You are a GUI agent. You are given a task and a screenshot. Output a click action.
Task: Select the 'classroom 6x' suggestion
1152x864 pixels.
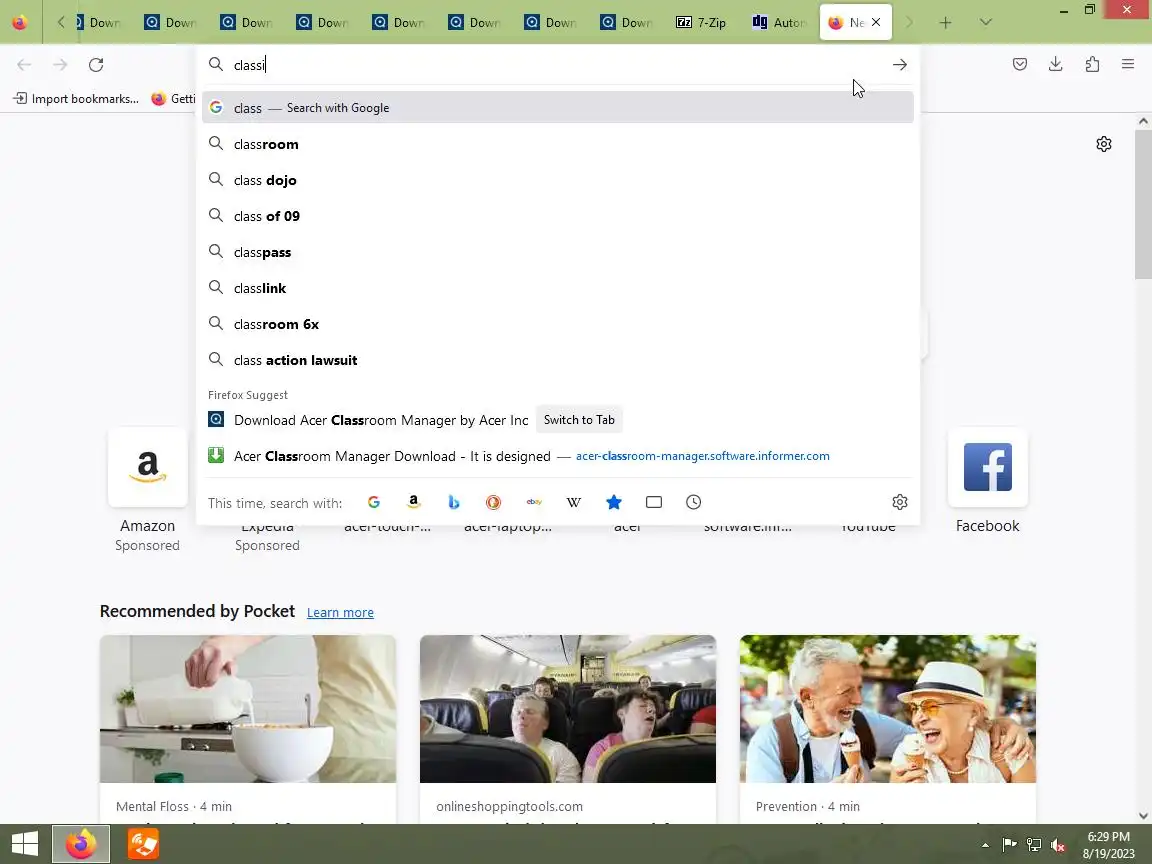coord(558,324)
